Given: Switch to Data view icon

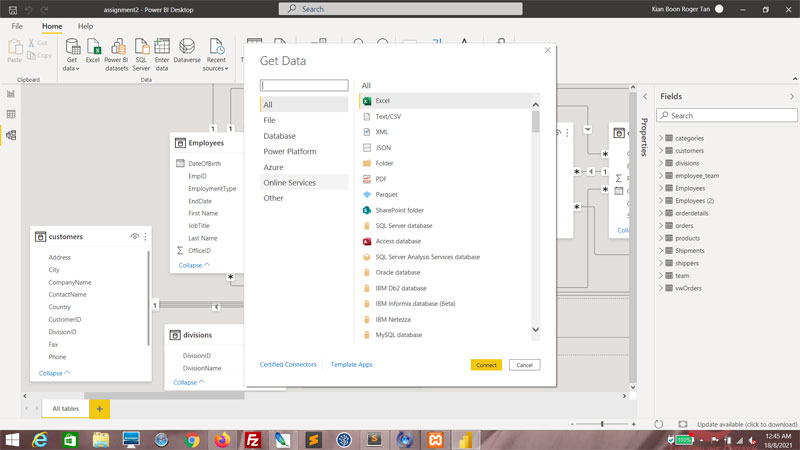Looking at the screenshot, I should point(11,114).
